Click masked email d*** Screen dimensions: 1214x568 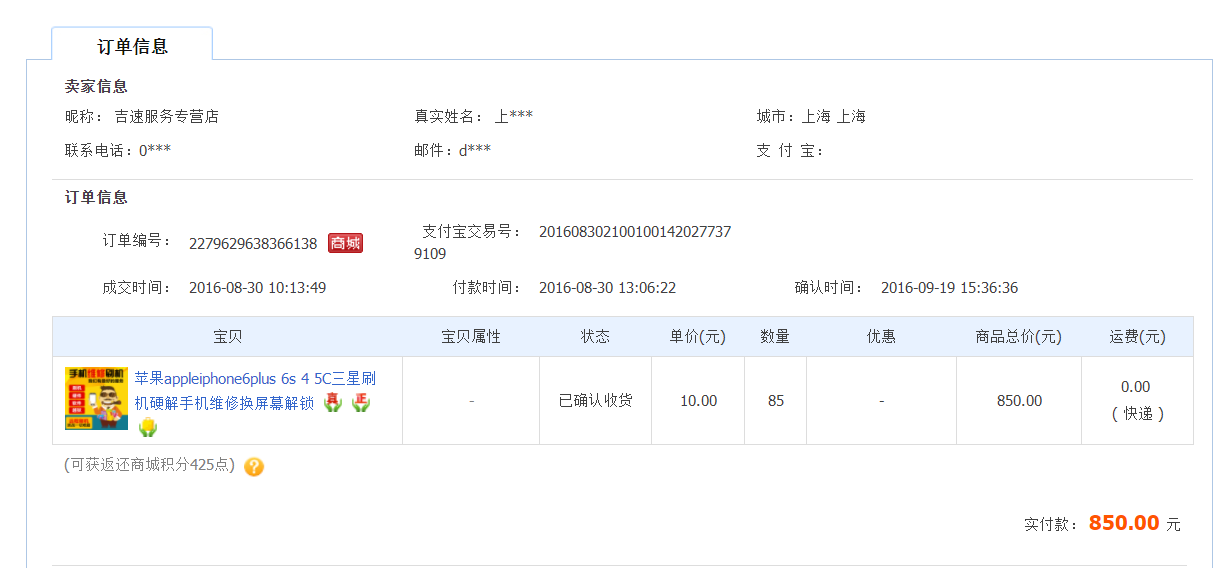pos(475,150)
